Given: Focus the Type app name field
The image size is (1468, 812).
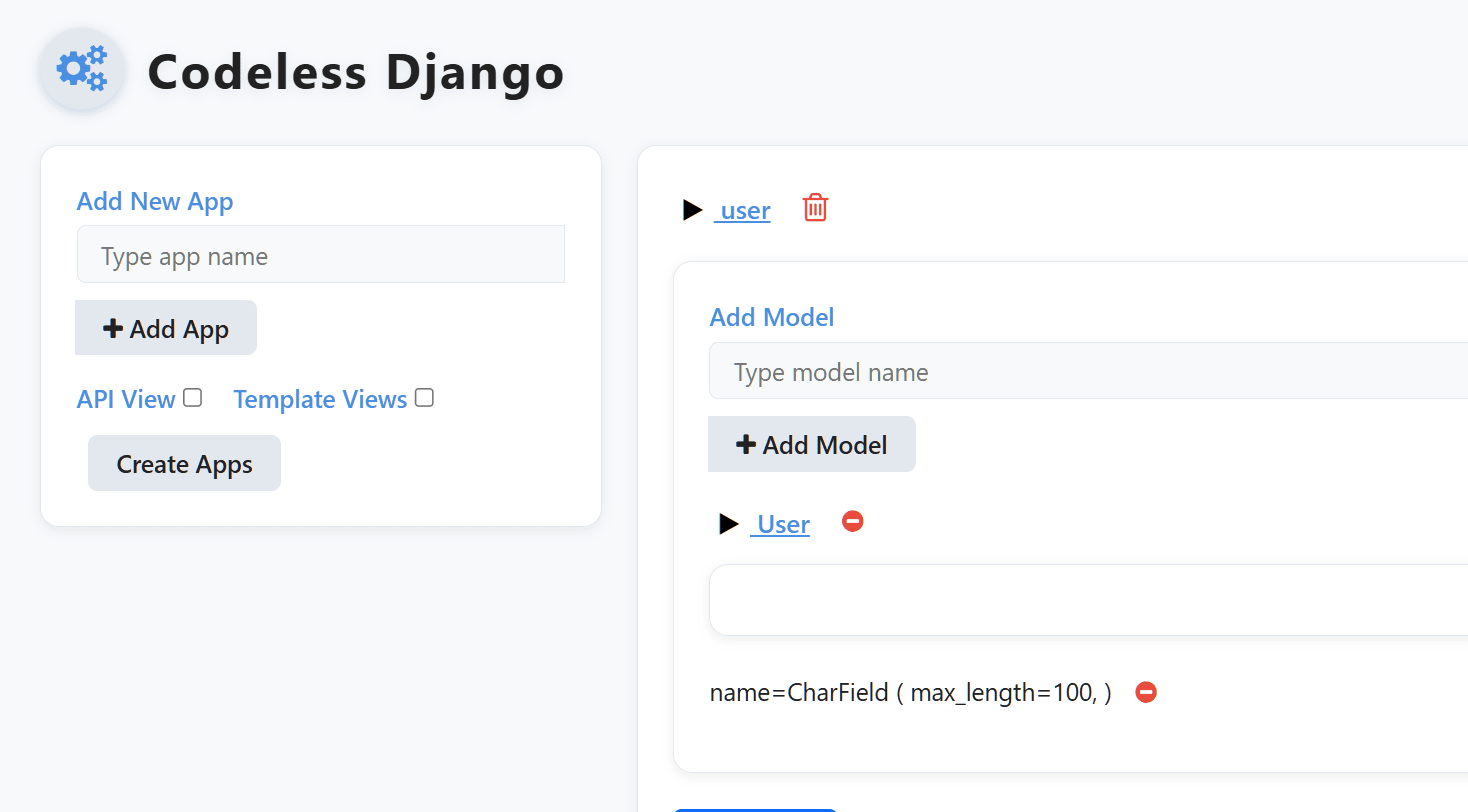Looking at the screenshot, I should tap(320, 256).
